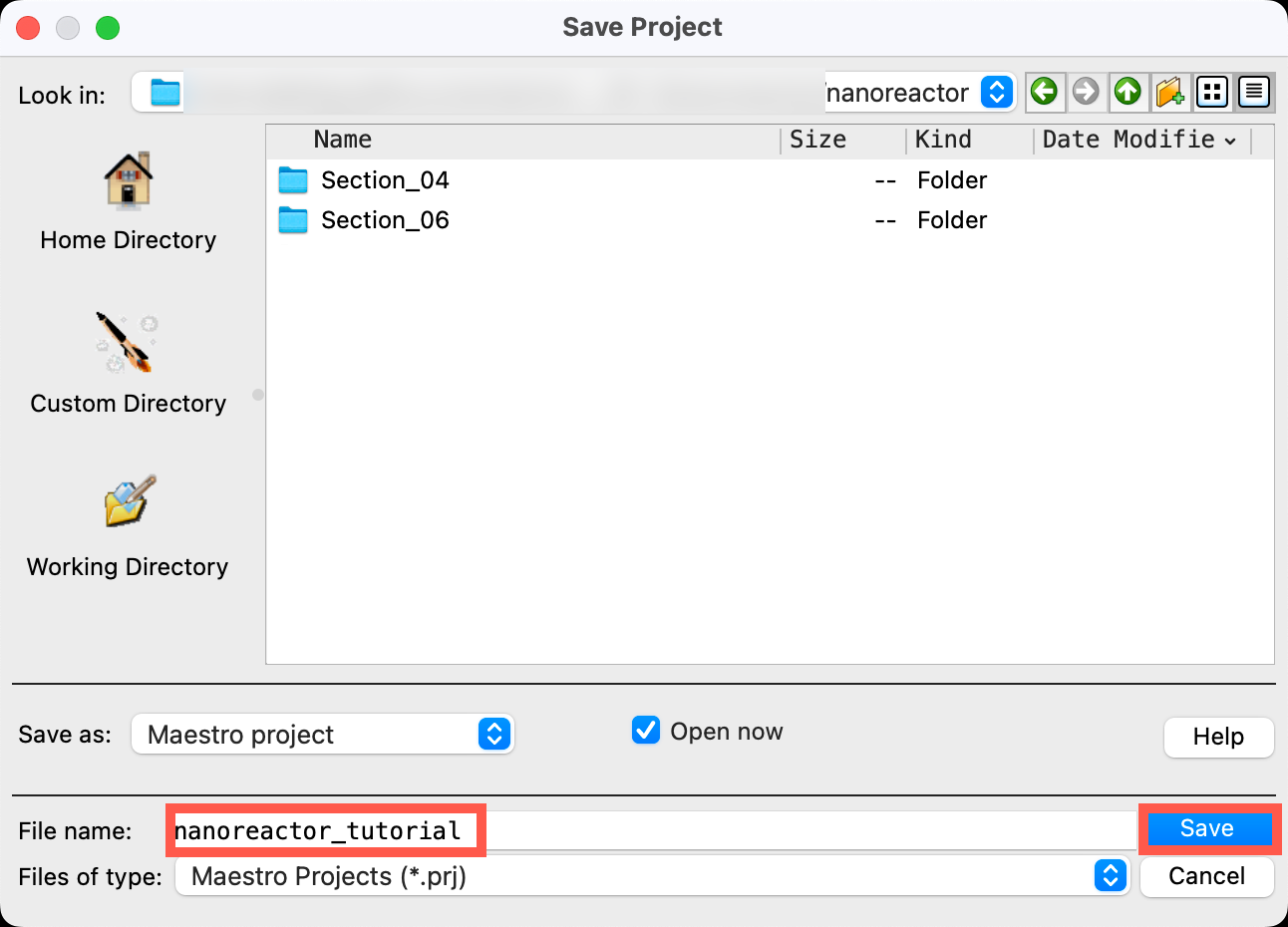The image size is (1288, 927).
Task: Click the gray forward arrow icon
Action: [x=1086, y=93]
